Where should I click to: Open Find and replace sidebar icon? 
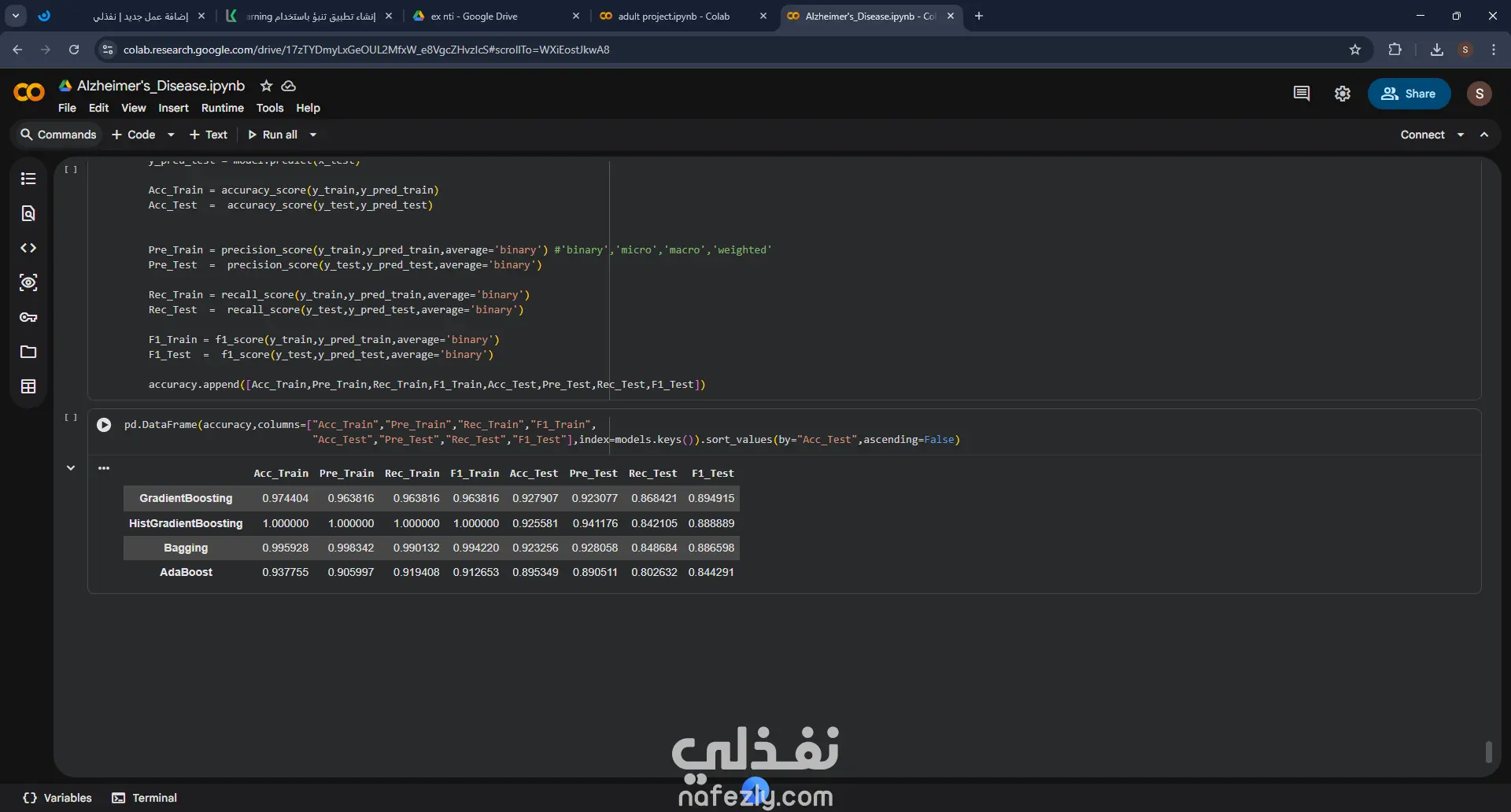(28, 213)
